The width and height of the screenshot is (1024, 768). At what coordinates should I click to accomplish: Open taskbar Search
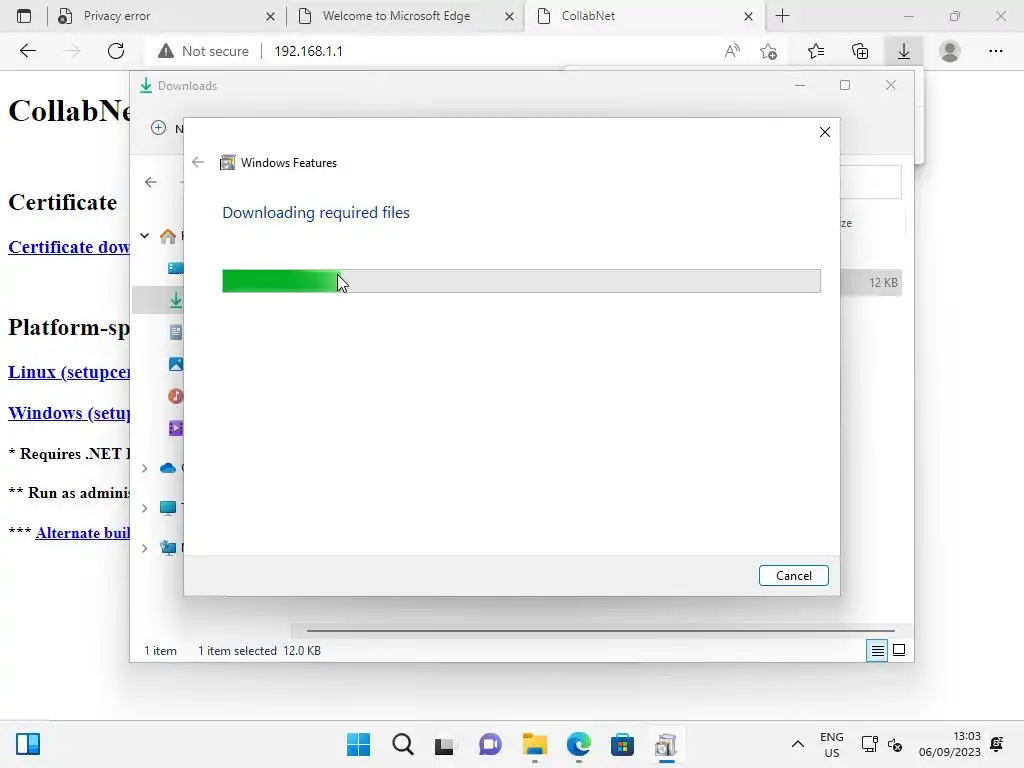402,744
